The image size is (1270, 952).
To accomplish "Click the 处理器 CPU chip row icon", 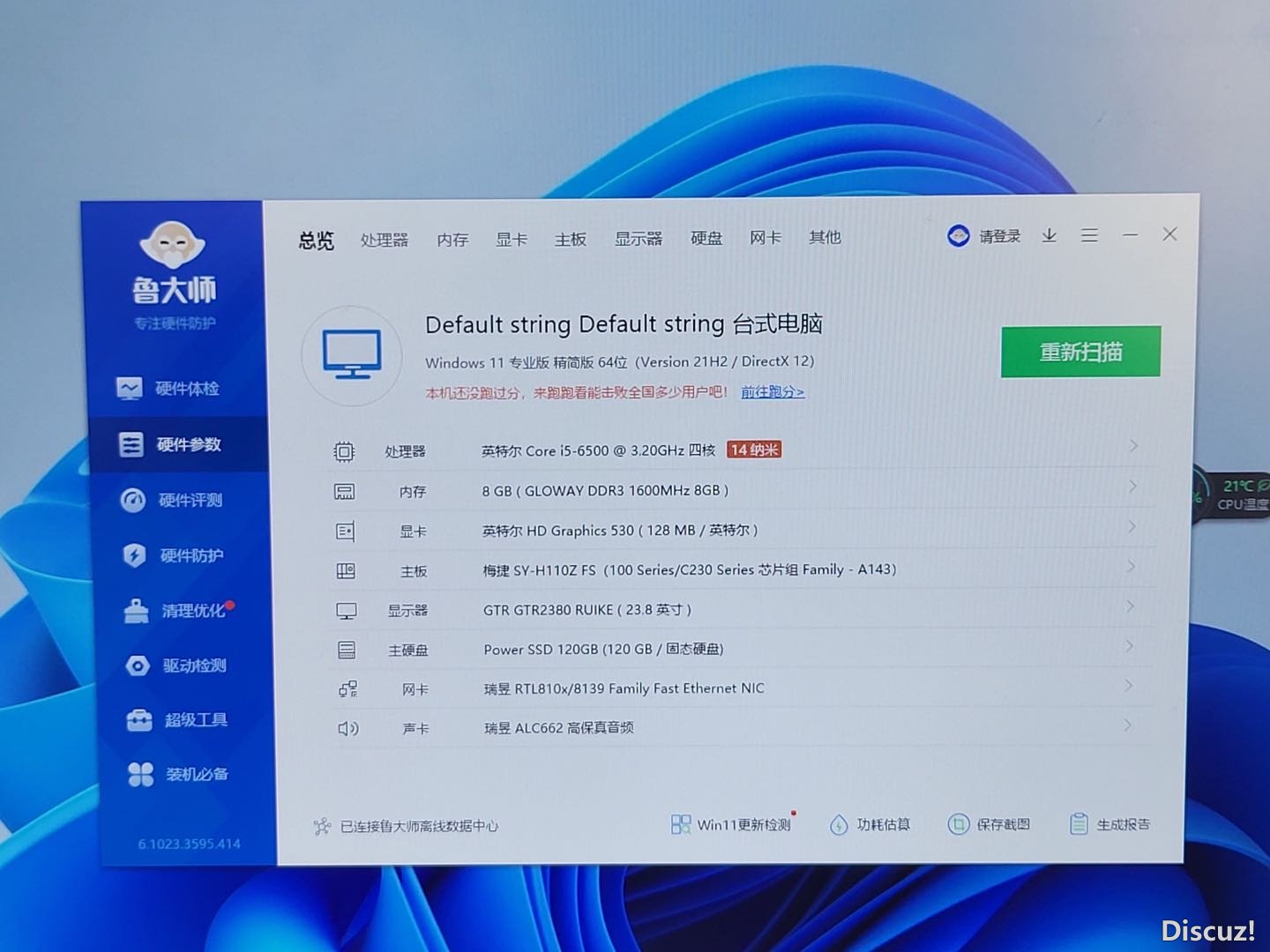I will (344, 452).
